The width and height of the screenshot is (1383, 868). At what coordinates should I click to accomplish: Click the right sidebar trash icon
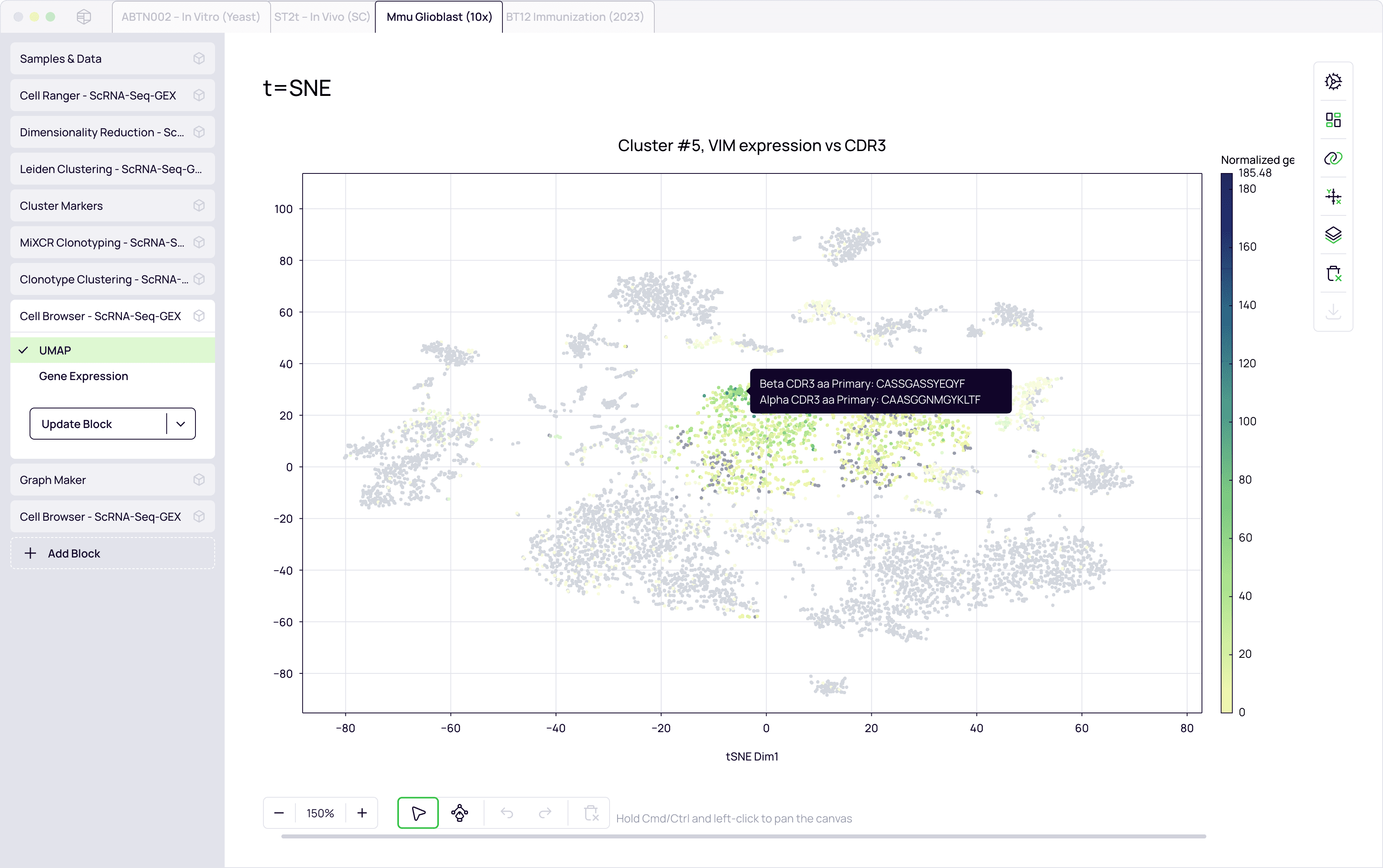[1333, 273]
